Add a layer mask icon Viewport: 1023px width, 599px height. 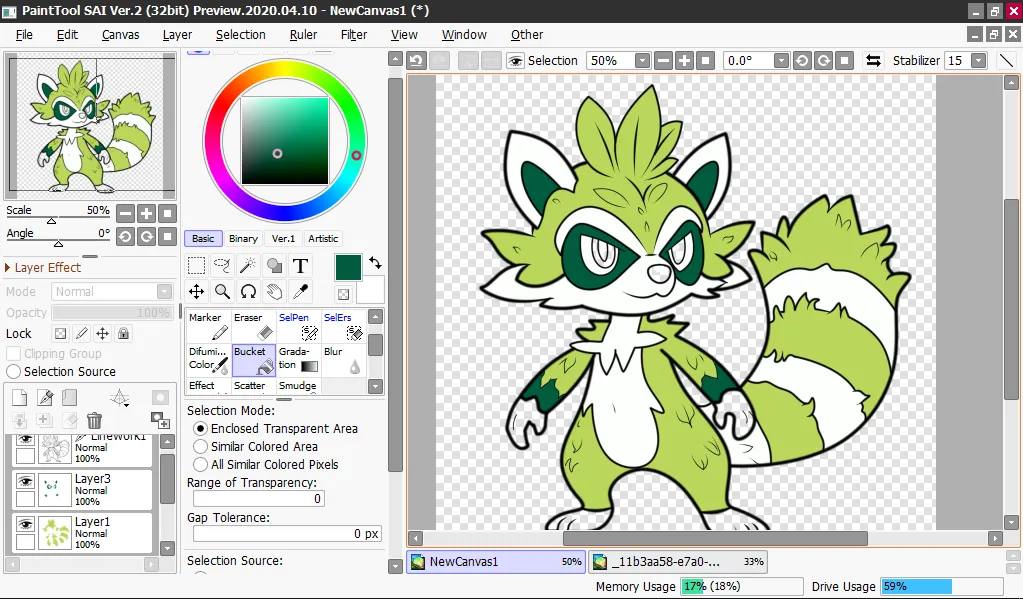160,397
